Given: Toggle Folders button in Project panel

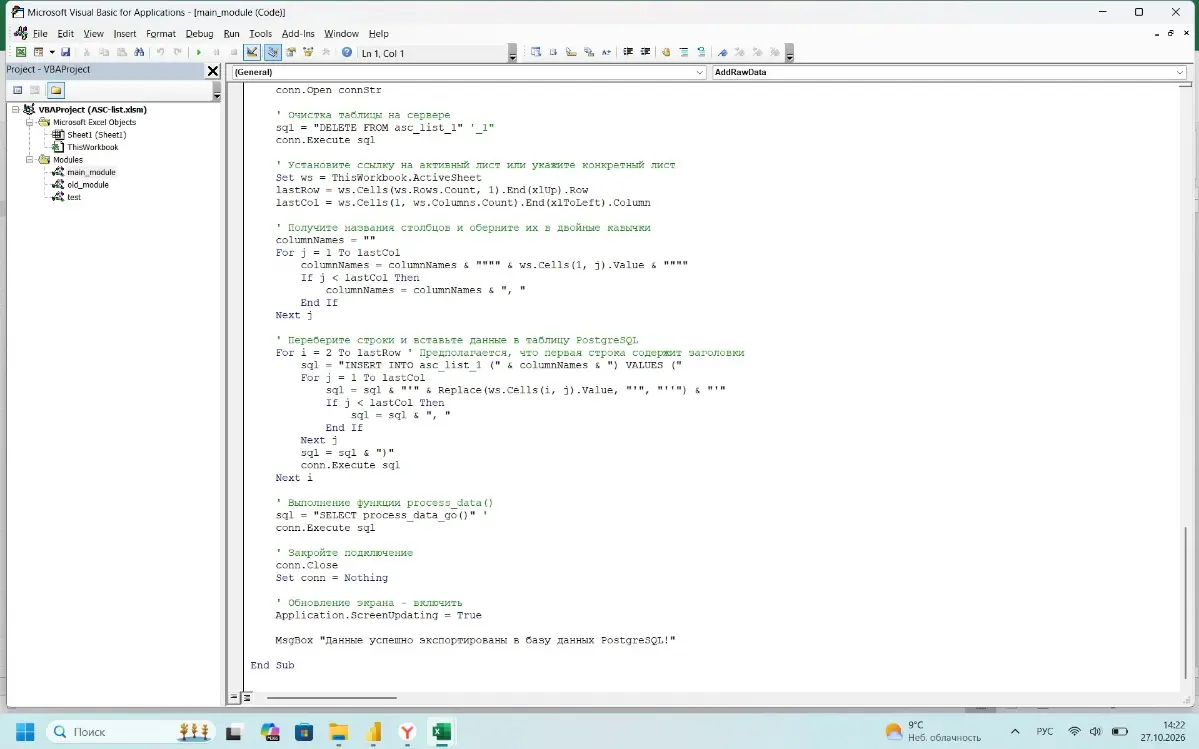Looking at the screenshot, I should pos(56,90).
